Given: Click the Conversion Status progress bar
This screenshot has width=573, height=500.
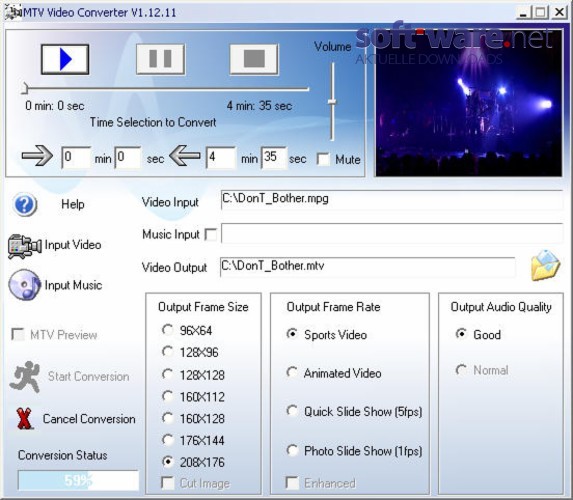Looking at the screenshot, I should pyautogui.click(x=79, y=480).
